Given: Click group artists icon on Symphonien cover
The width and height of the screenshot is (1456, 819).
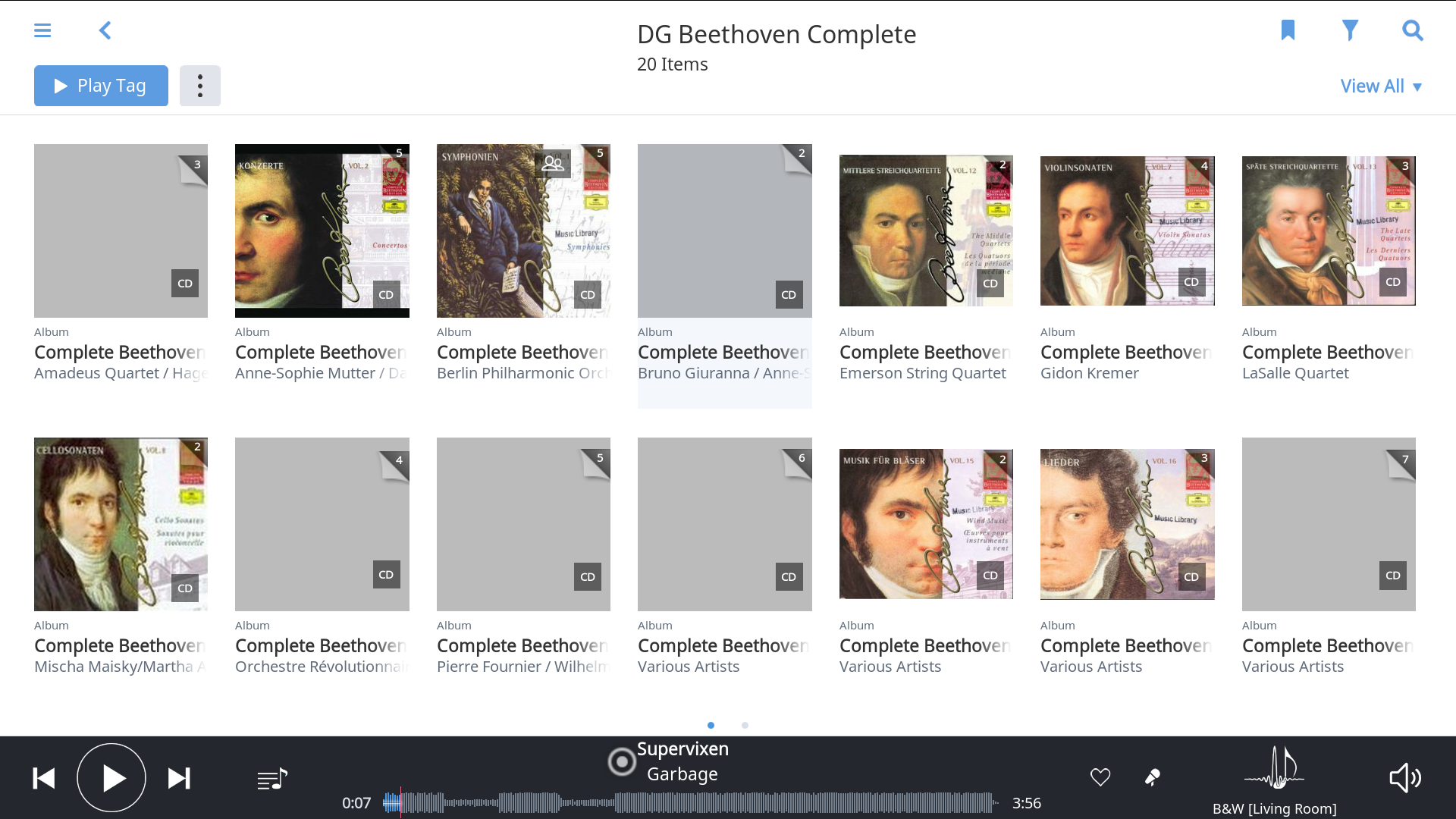Looking at the screenshot, I should pyautogui.click(x=553, y=163).
